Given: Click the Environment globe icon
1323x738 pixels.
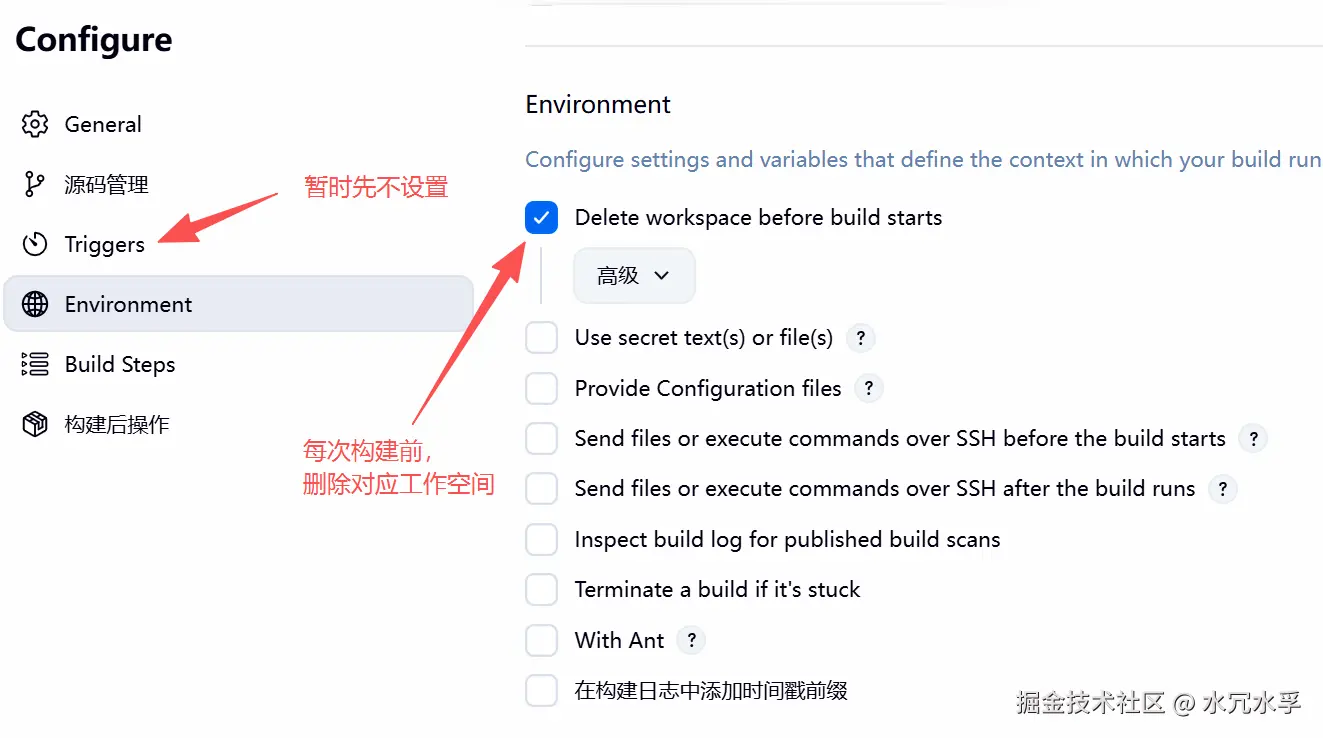Looking at the screenshot, I should (x=35, y=305).
